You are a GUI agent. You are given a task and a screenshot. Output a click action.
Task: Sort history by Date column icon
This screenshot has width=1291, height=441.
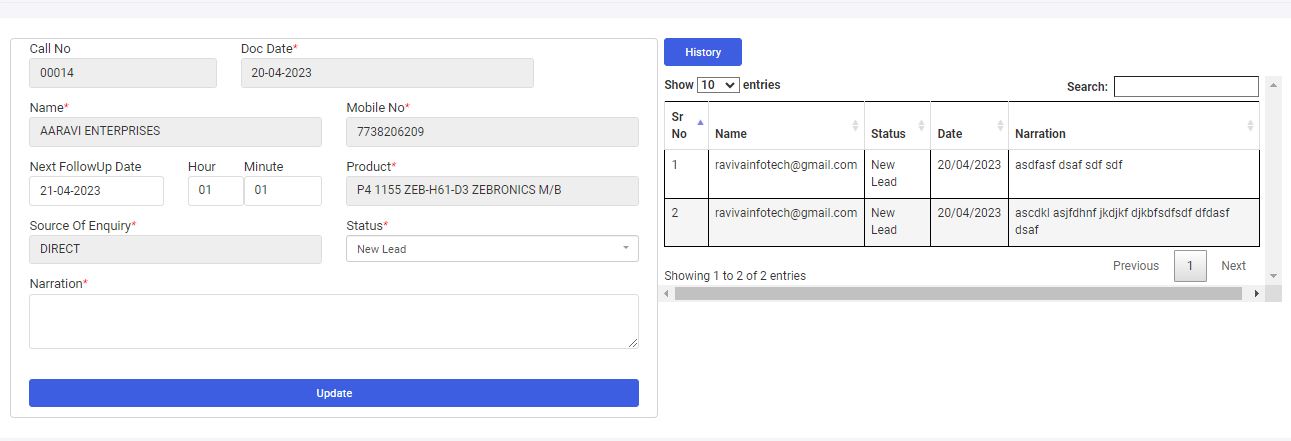[x=1000, y=125]
